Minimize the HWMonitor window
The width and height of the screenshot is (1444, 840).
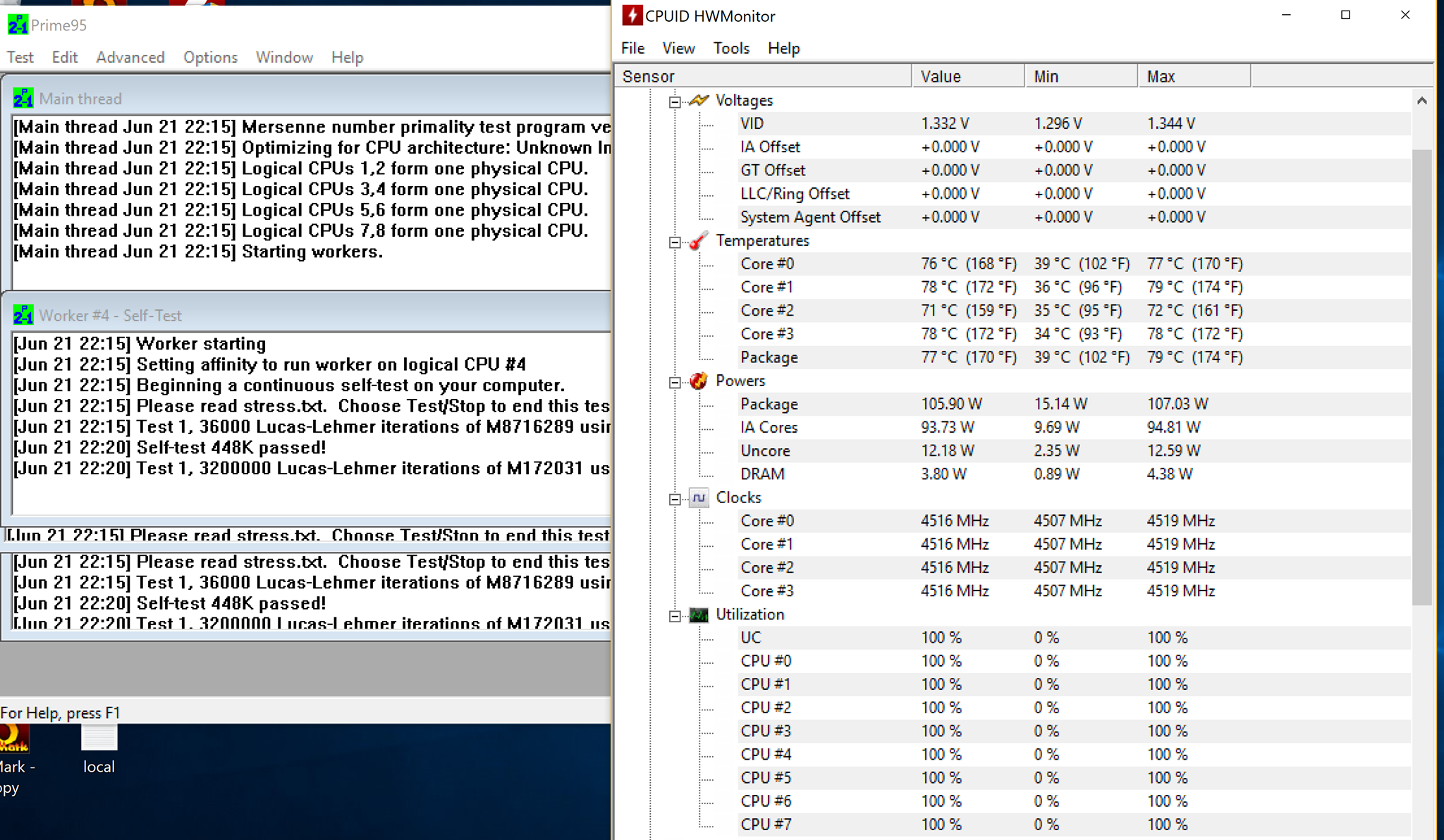pos(1286,15)
